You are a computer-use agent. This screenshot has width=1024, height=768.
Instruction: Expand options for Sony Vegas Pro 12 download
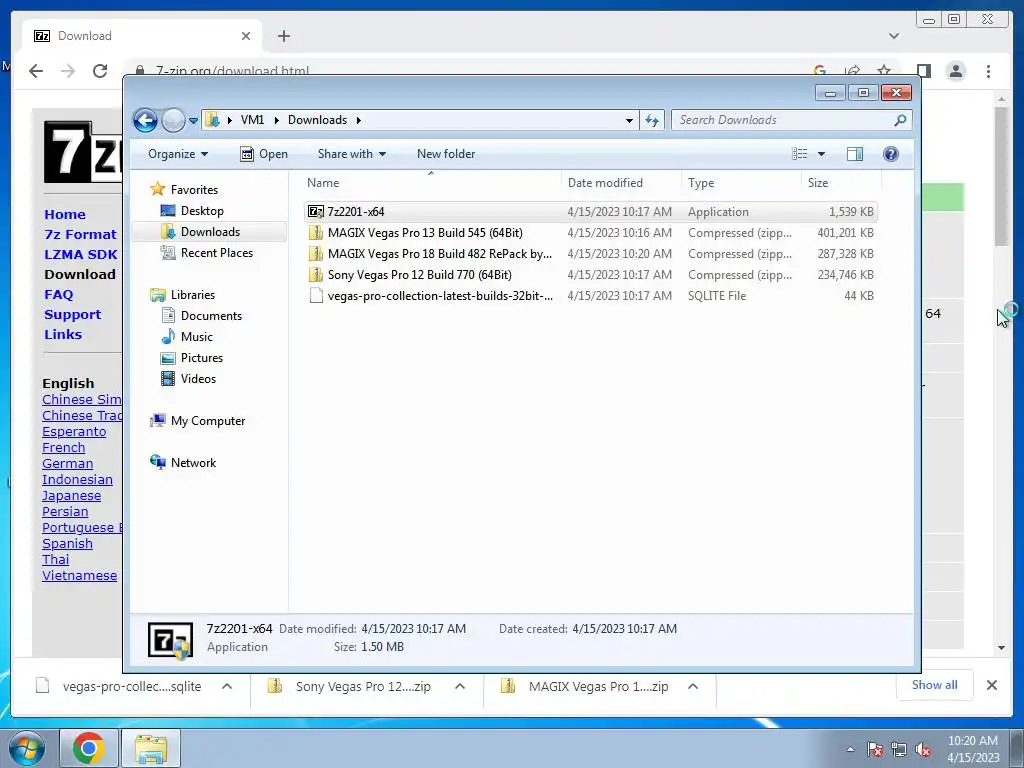coord(460,686)
